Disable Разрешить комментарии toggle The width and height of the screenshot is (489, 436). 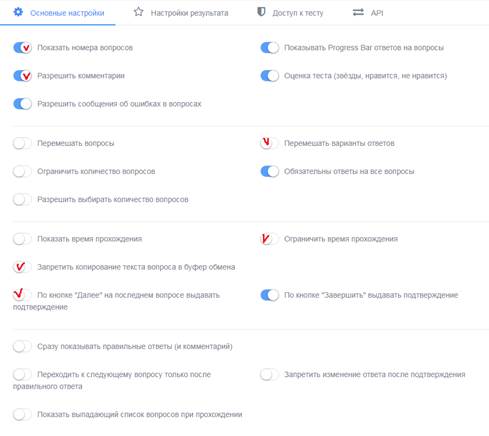coord(22,76)
